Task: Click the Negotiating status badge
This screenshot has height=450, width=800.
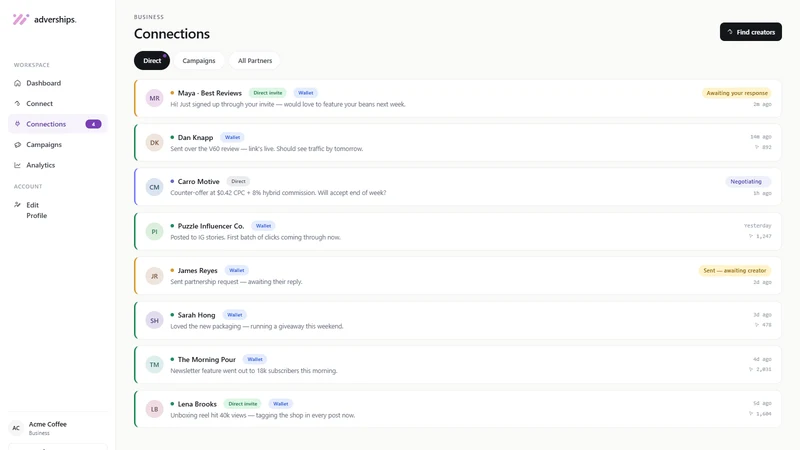Action: point(748,182)
